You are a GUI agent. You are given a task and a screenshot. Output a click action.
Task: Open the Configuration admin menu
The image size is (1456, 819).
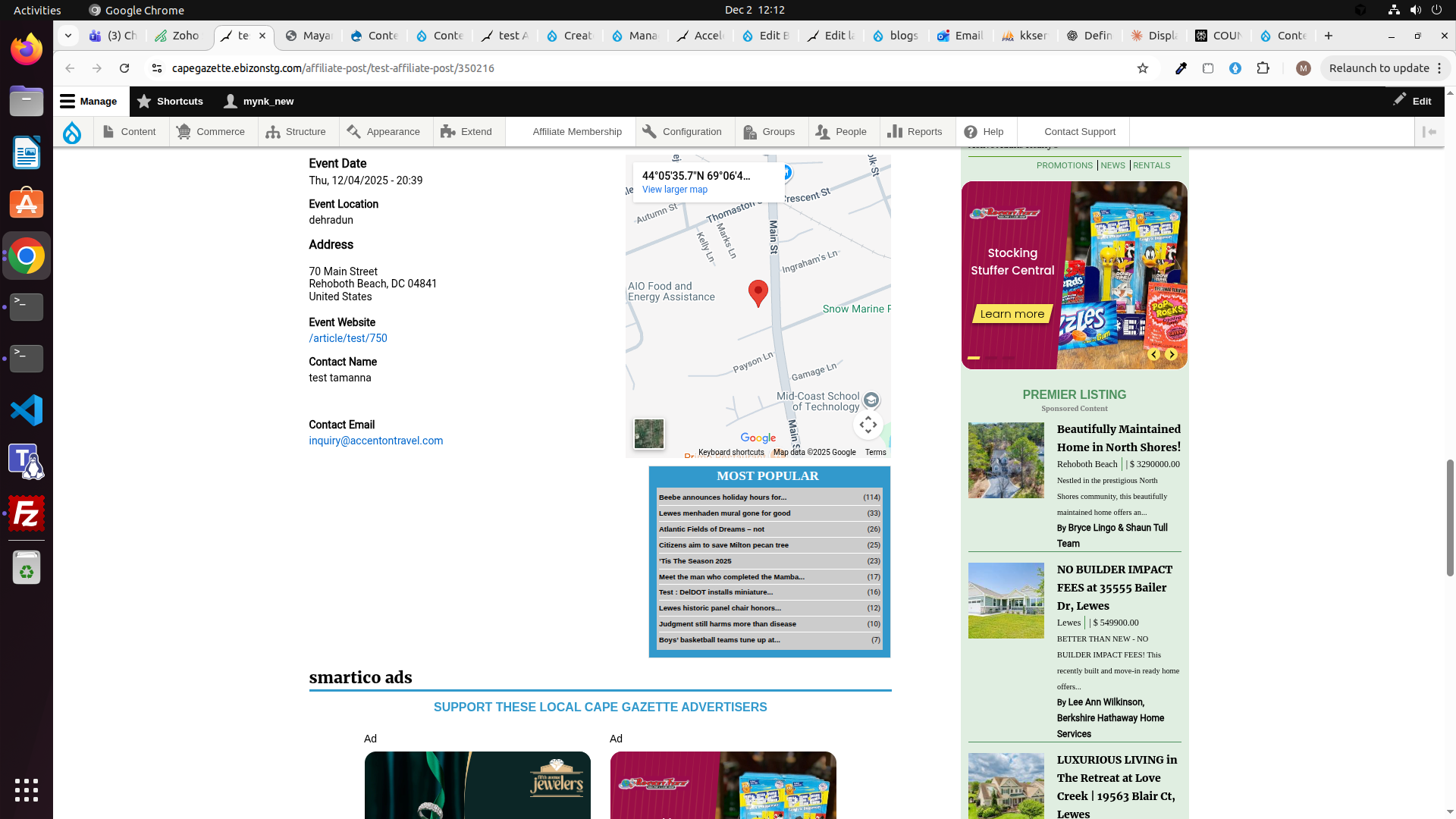tap(682, 132)
